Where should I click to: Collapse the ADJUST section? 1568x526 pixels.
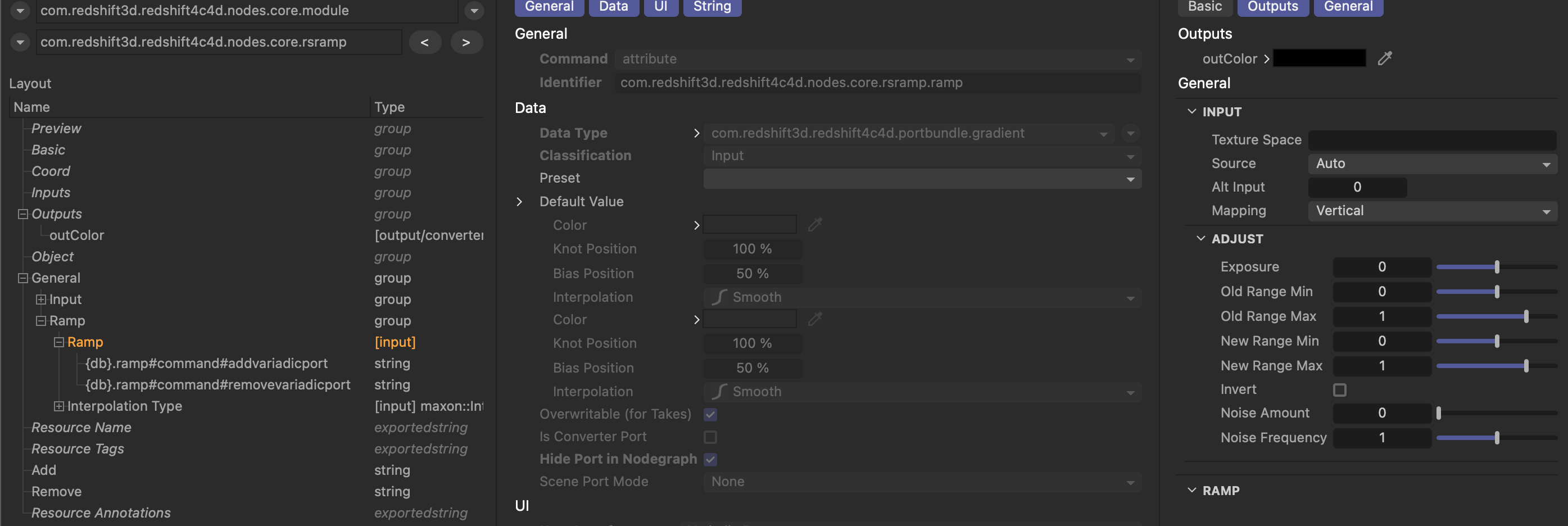tap(1200, 239)
